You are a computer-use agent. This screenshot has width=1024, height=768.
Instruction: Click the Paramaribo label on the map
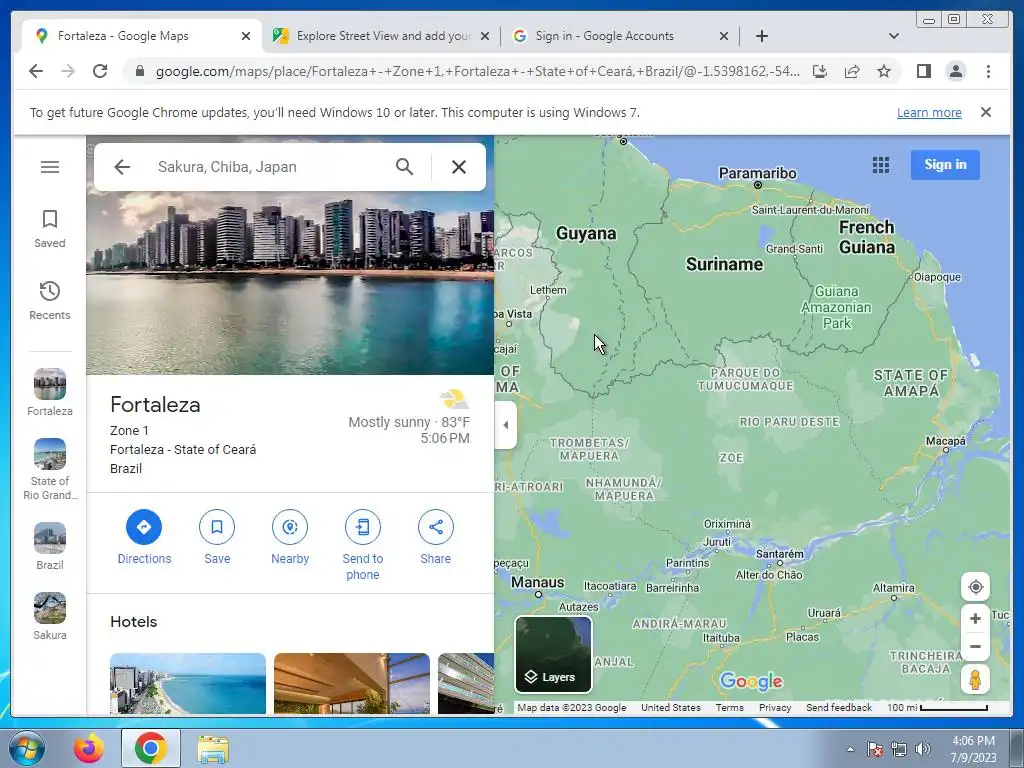[758, 173]
